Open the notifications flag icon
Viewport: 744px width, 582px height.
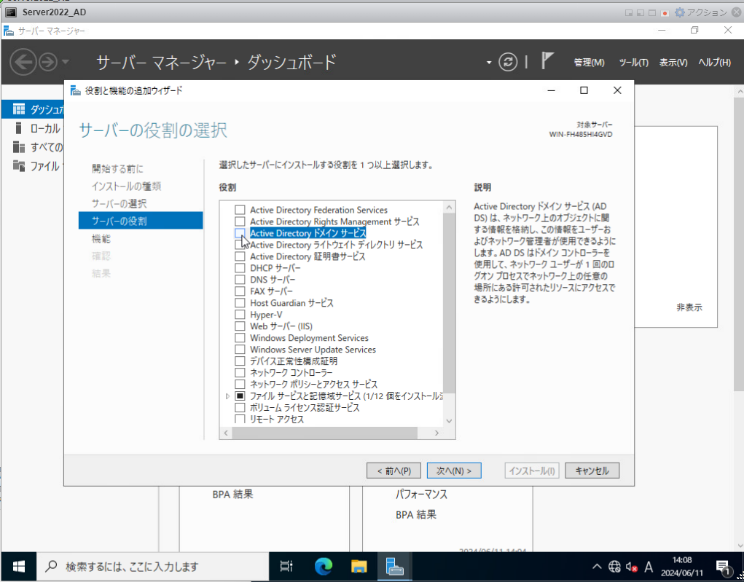pyautogui.click(x=547, y=61)
